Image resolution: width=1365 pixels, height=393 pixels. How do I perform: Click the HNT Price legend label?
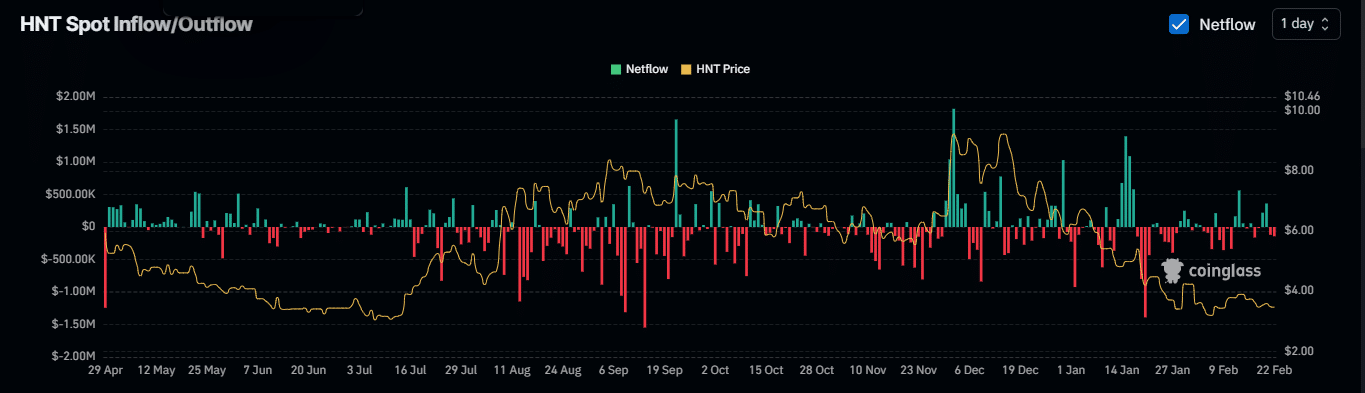723,70
